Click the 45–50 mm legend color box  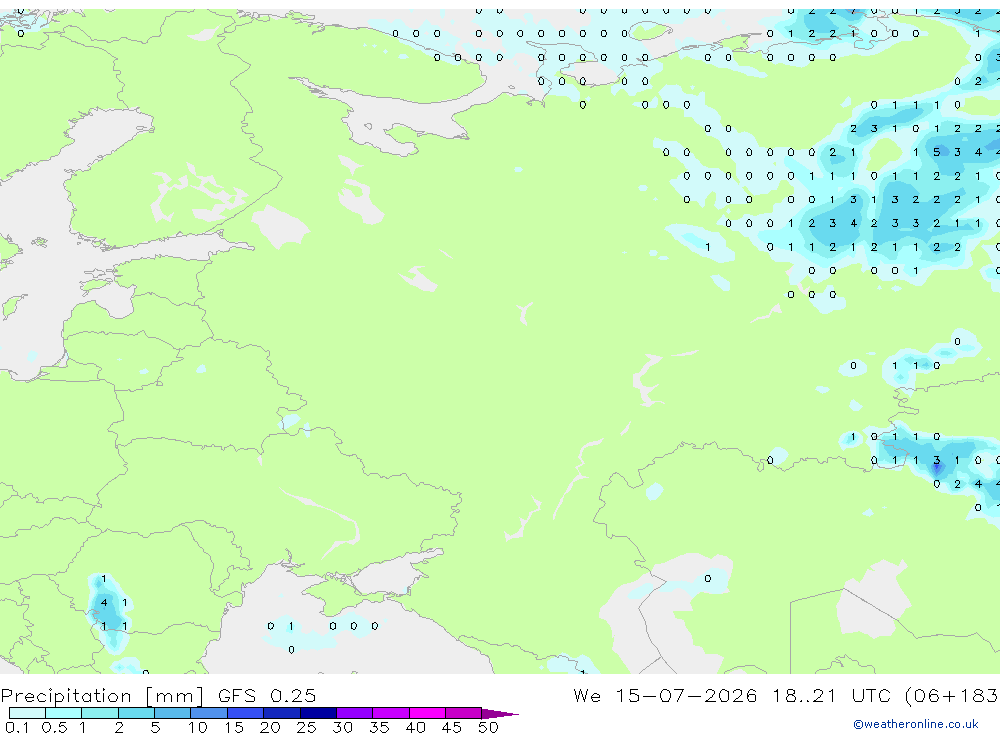tap(463, 713)
